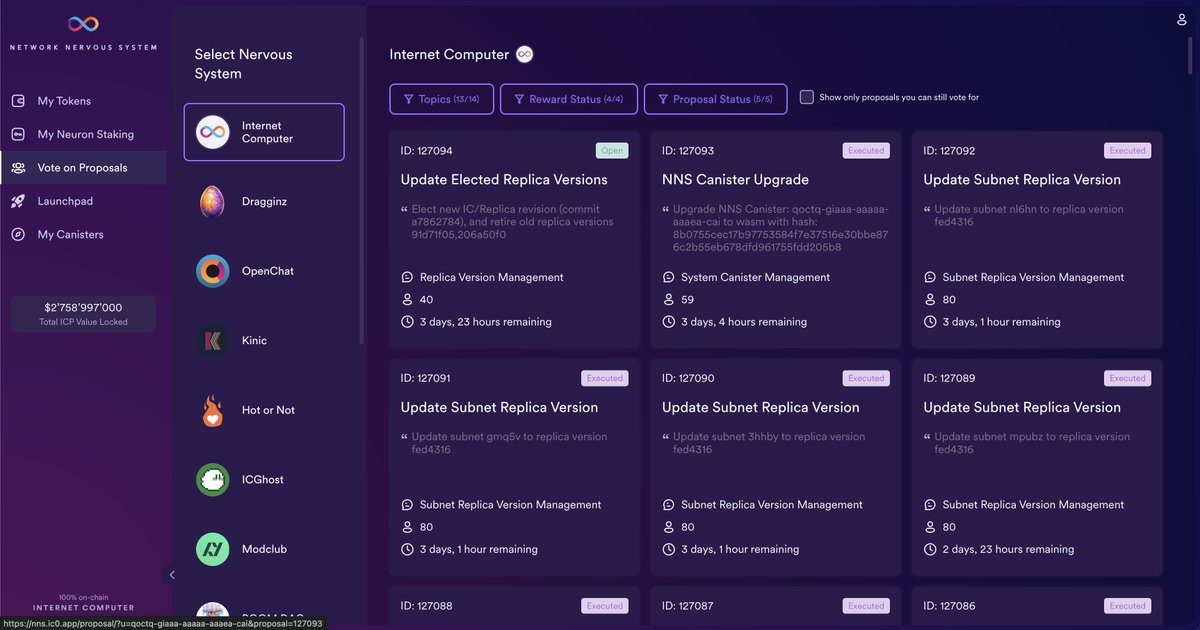Go to My Tokens menu item
This screenshot has width=1200, height=630.
(x=83, y=101)
